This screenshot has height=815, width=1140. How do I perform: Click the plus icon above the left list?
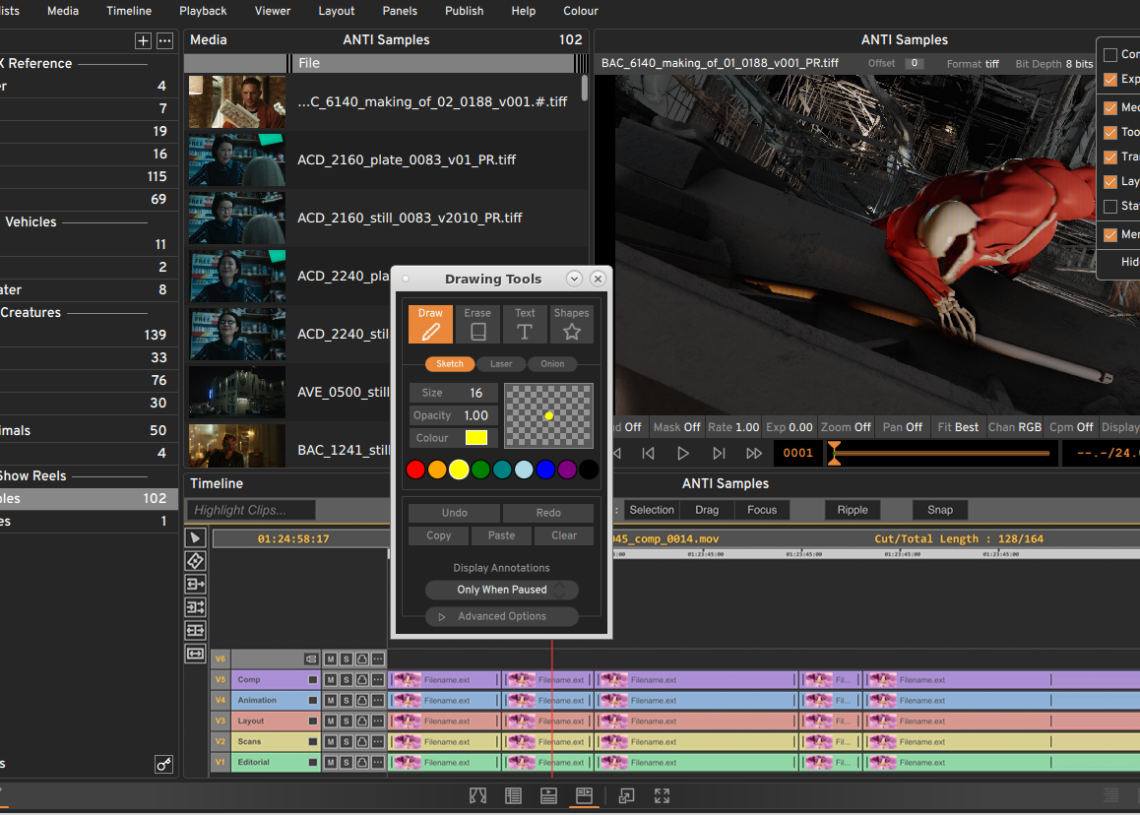click(143, 41)
